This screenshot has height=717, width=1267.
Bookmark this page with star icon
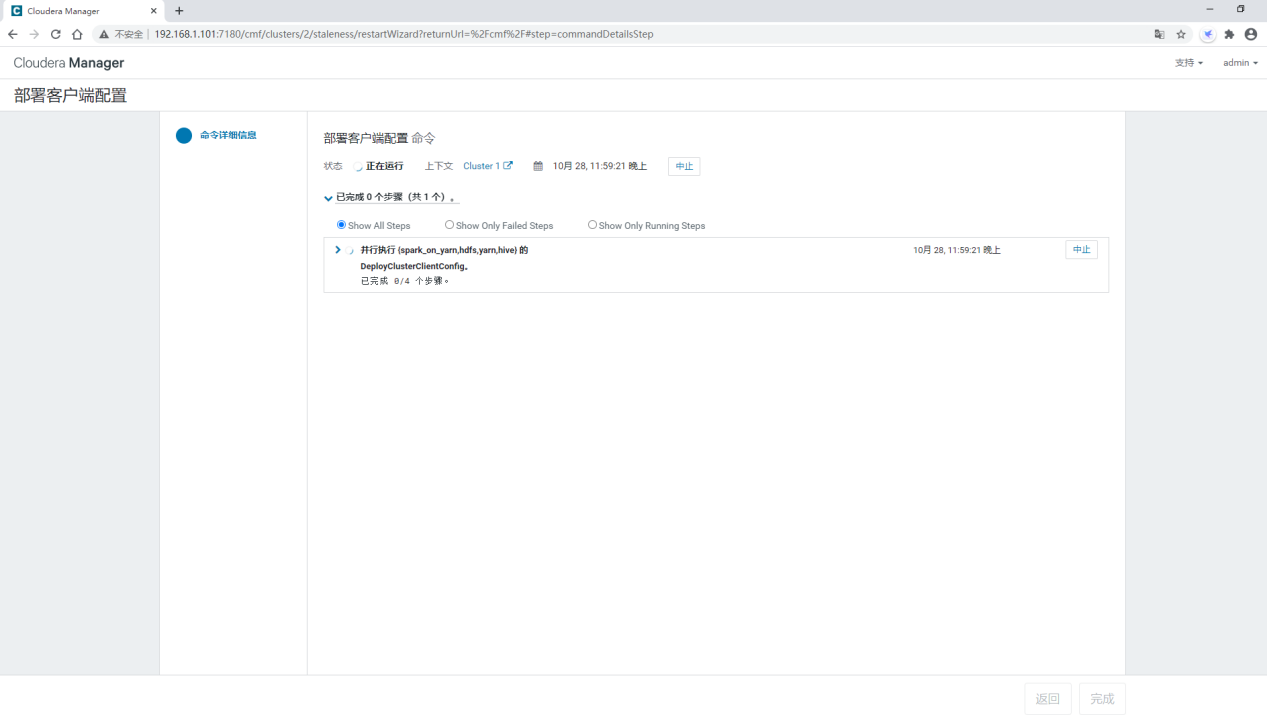coord(1181,34)
